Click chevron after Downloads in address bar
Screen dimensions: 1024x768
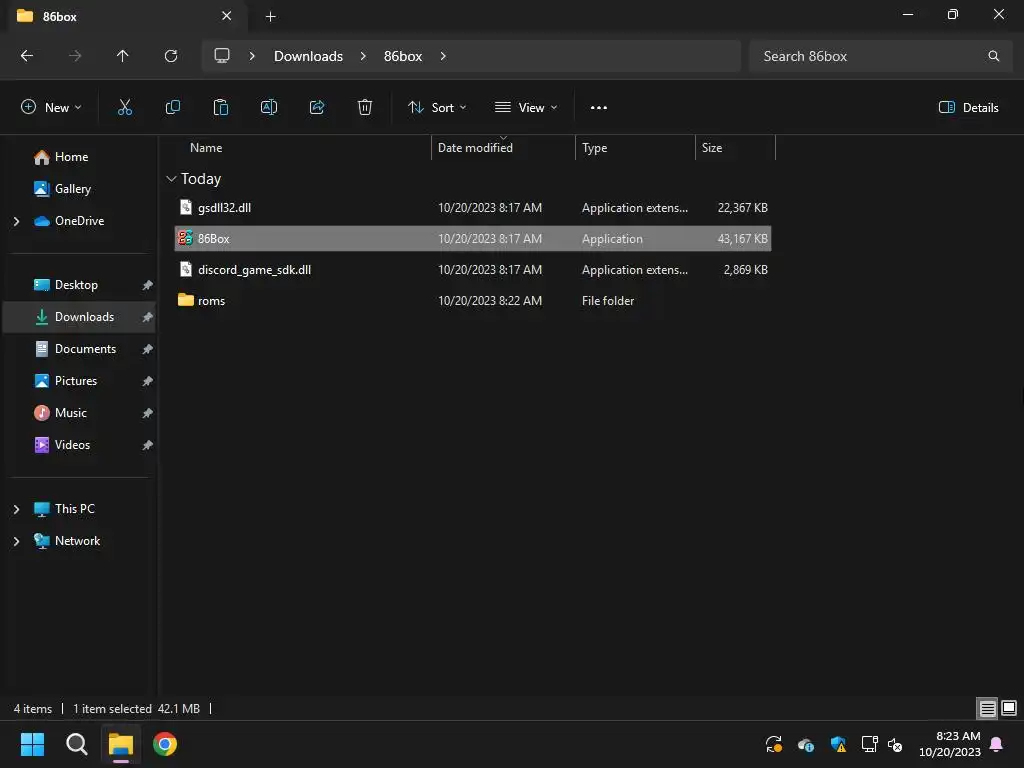click(x=363, y=56)
